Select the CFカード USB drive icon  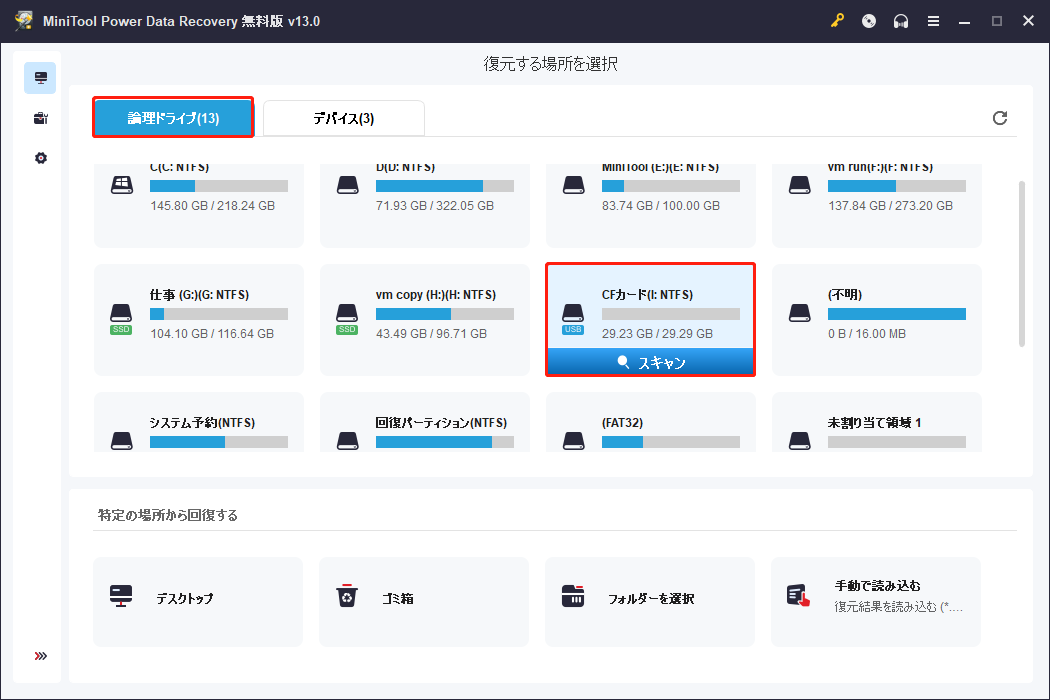click(x=573, y=318)
